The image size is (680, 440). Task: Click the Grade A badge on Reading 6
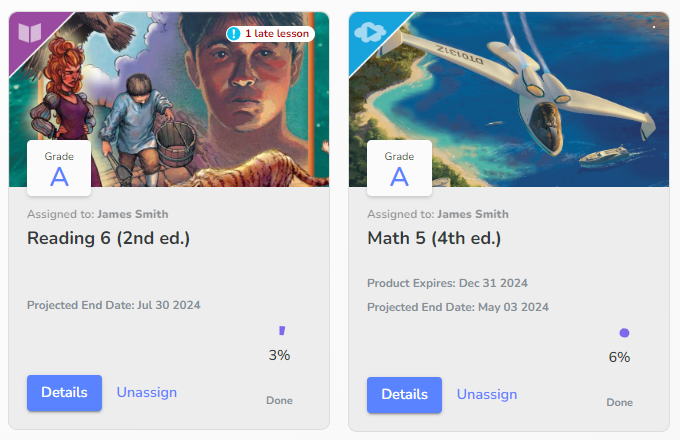click(x=59, y=168)
